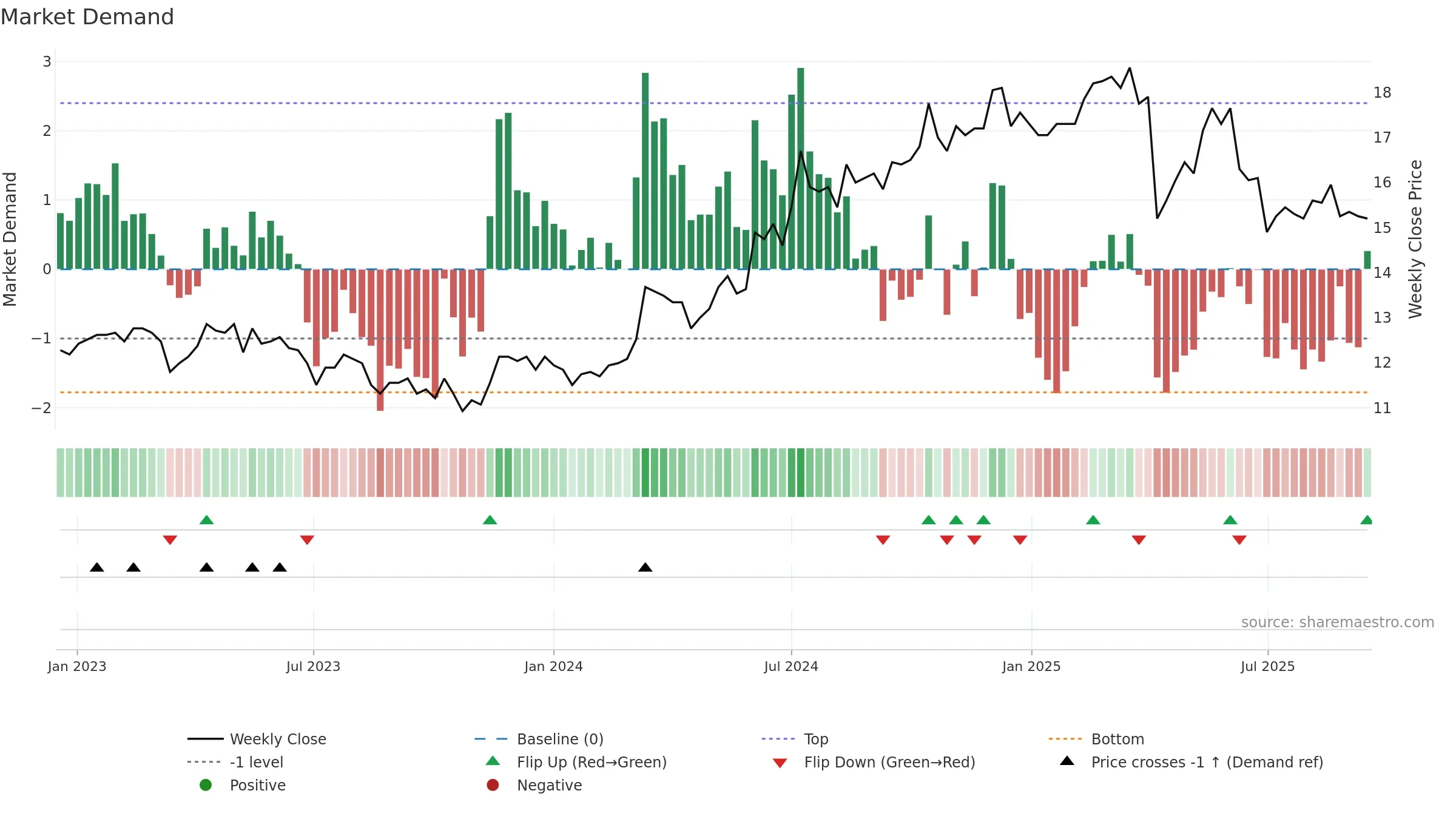This screenshot has width=1456, height=819.
Task: Click the vertical Market Demand axis title
Action: pos(10,239)
